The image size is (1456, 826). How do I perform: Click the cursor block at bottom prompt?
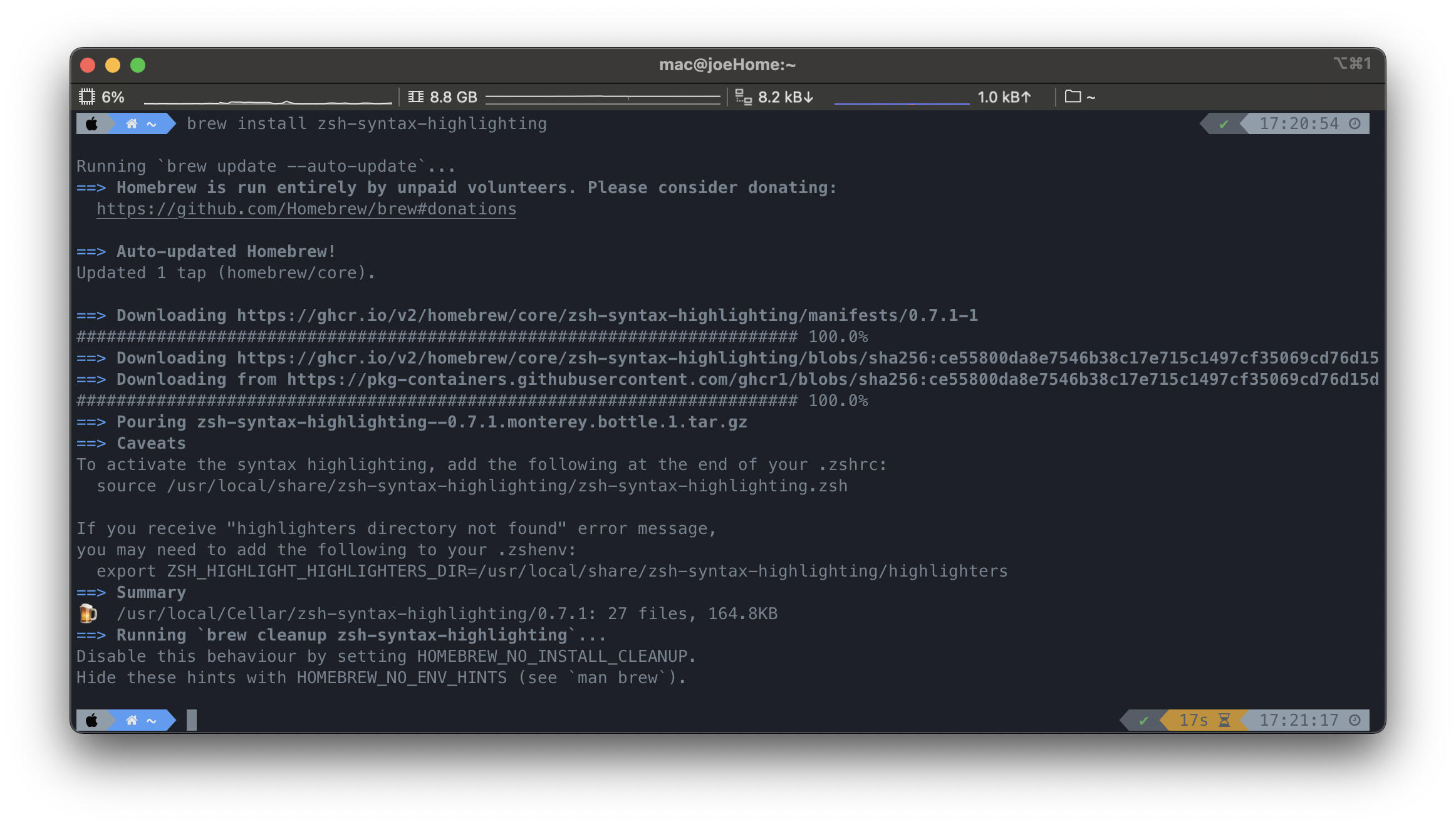[x=192, y=720]
